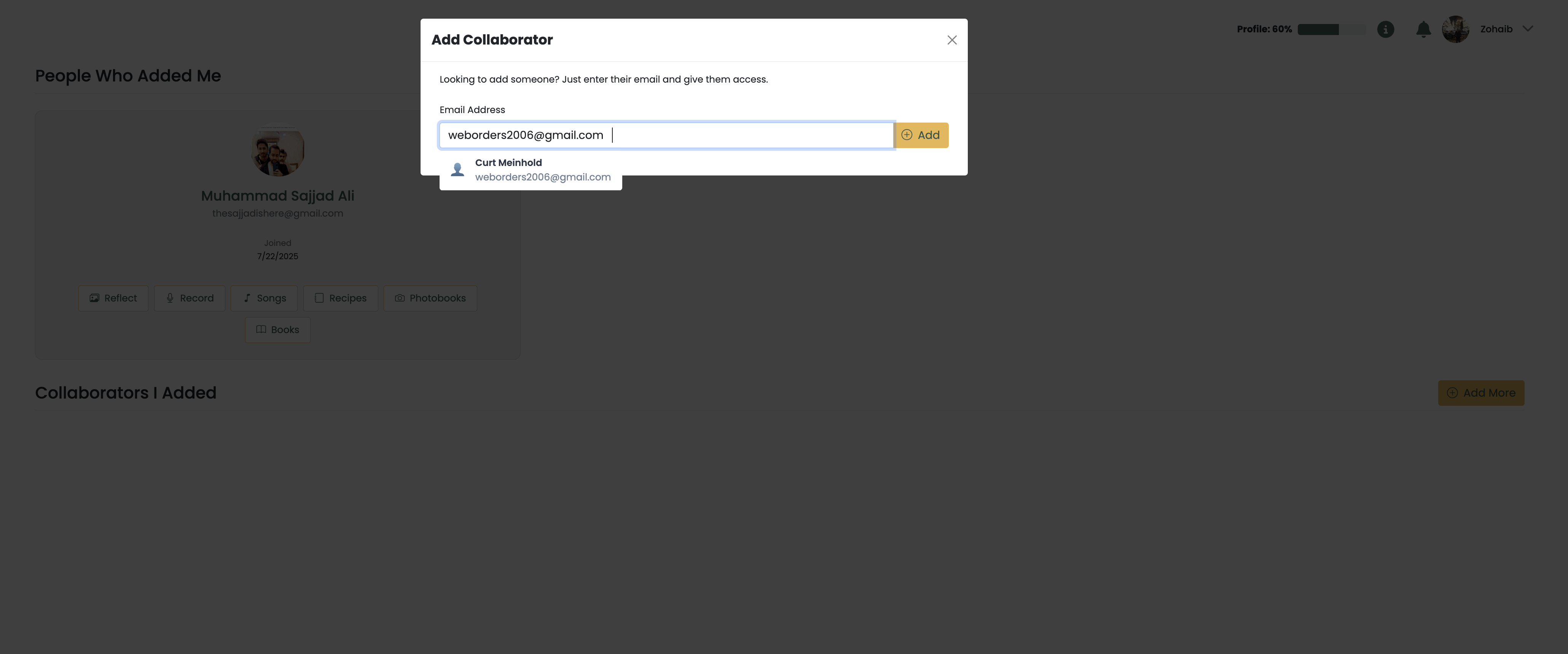Open the Reflect section
The image size is (1568, 654).
113,298
